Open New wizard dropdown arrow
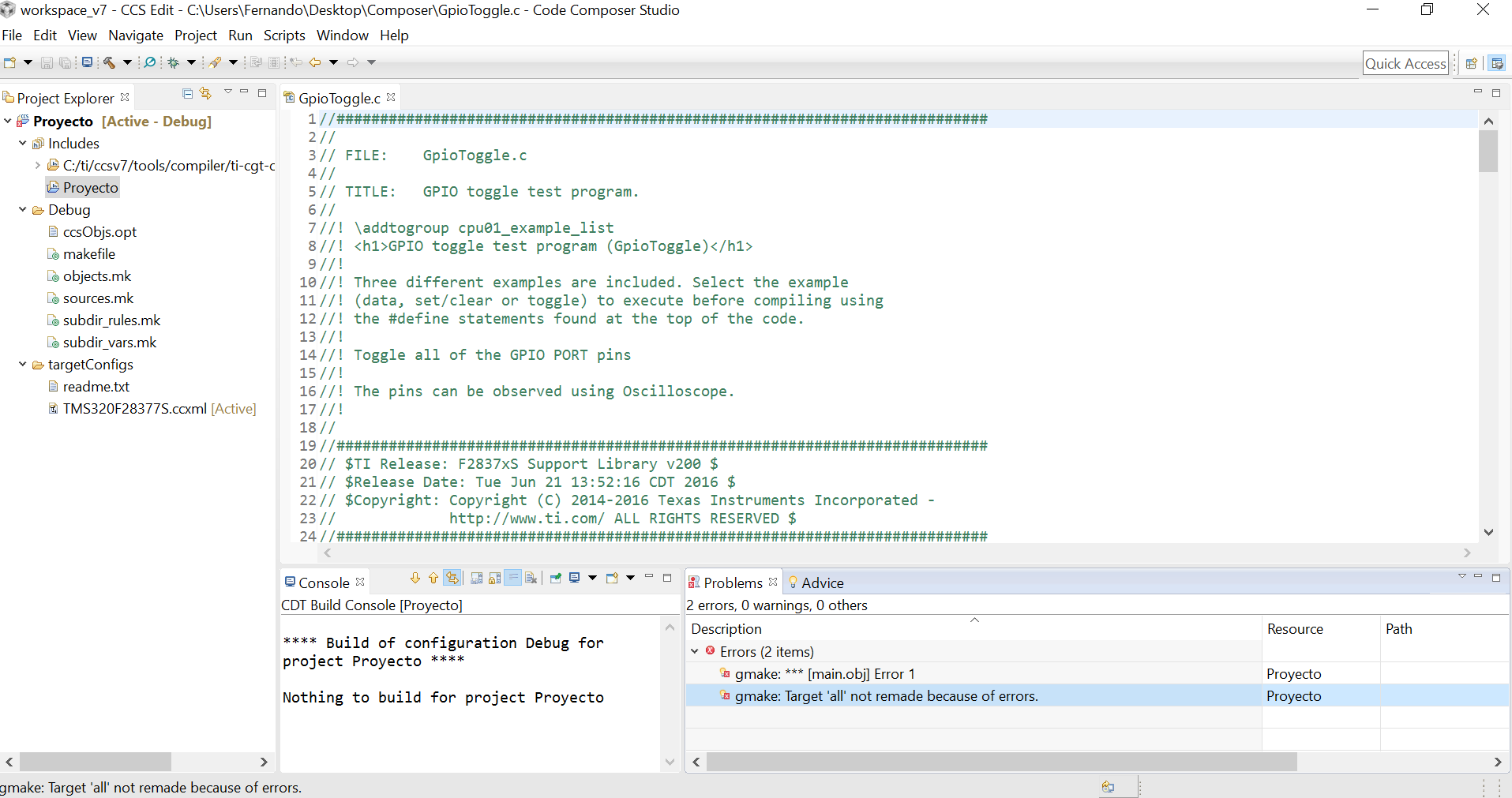Image resolution: width=1512 pixels, height=798 pixels. coord(28,62)
